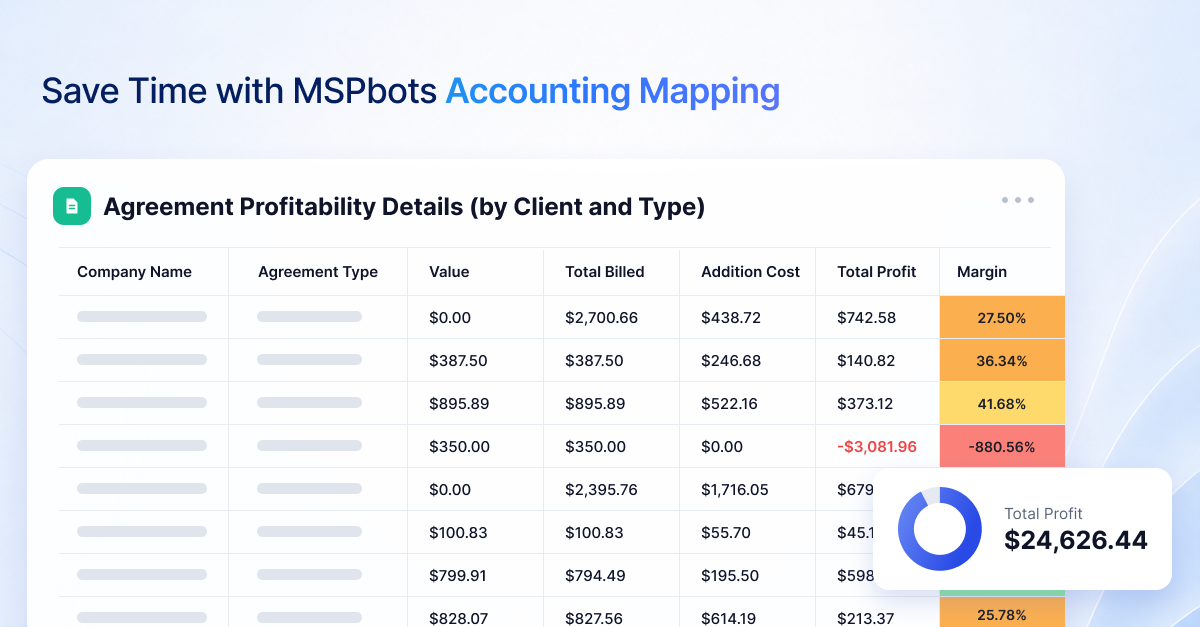Viewport: 1200px width, 627px height.
Task: Click the $522.16 addition cost cell
Action: point(729,404)
